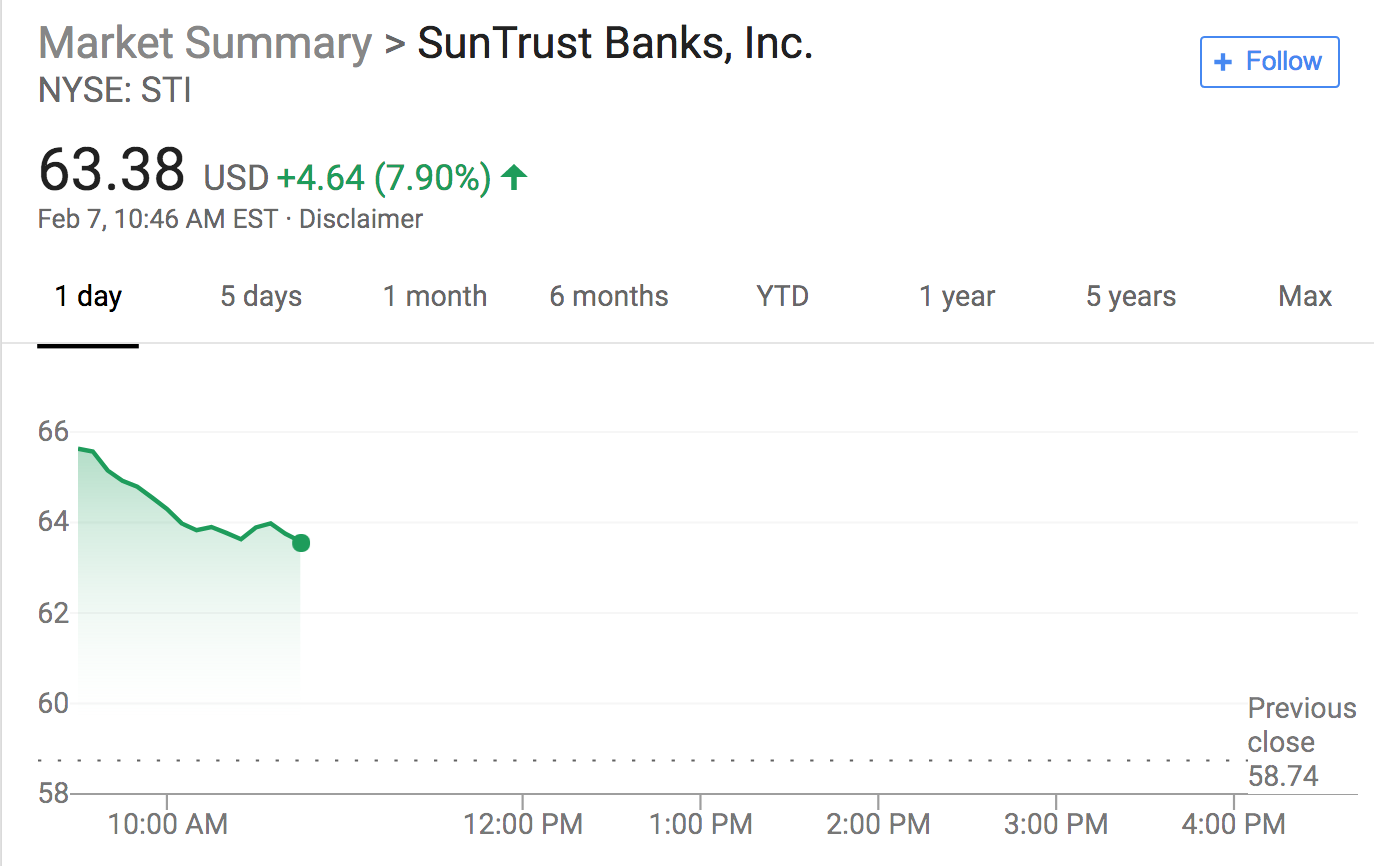Viewport: 1374px width, 866px height.
Task: Switch to the 1 month tab
Action: click(435, 296)
